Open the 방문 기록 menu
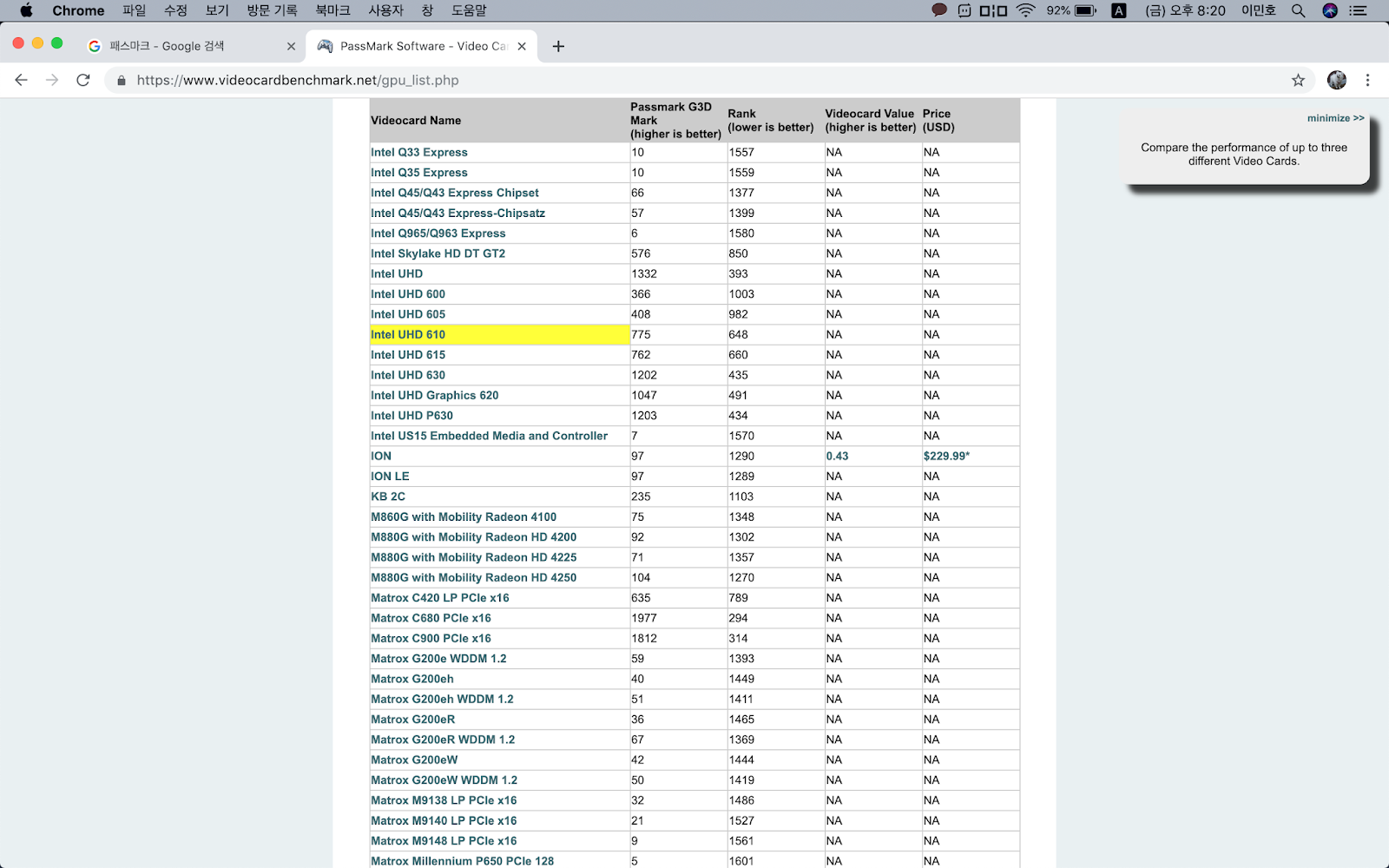1389x868 pixels. (x=272, y=10)
